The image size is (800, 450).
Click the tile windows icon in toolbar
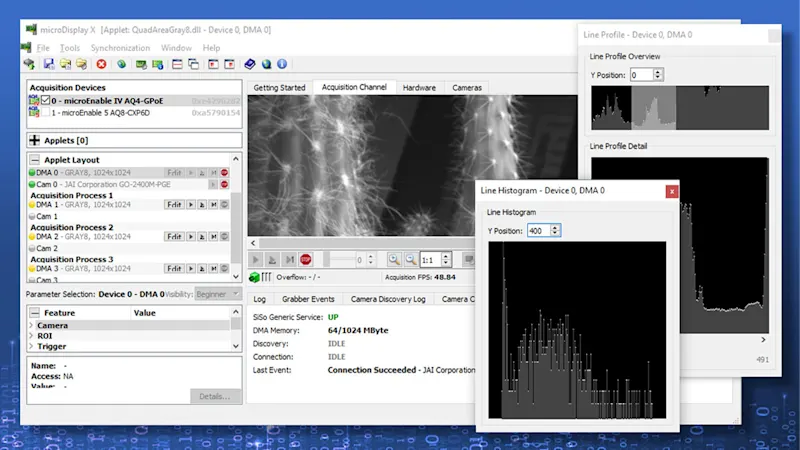(x=177, y=64)
